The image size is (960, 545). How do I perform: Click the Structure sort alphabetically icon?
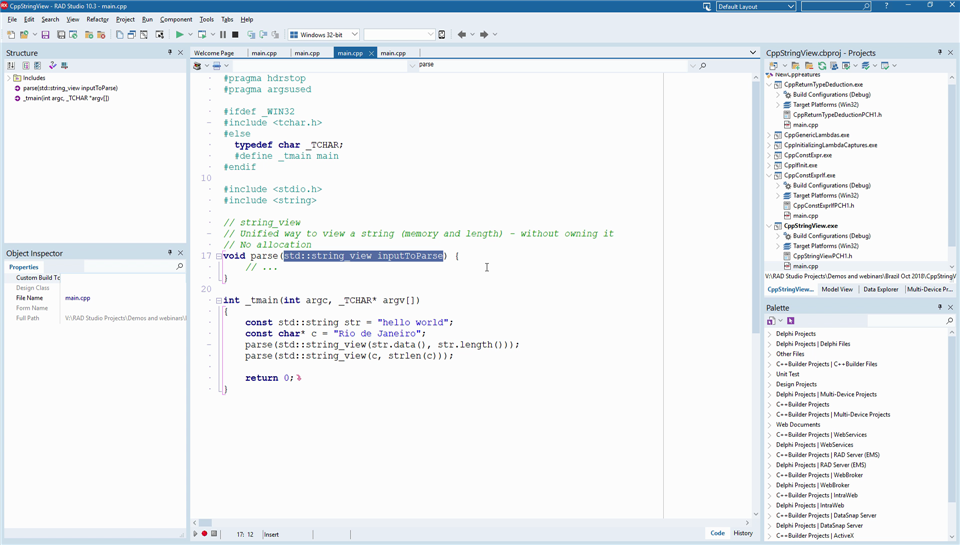(11, 66)
